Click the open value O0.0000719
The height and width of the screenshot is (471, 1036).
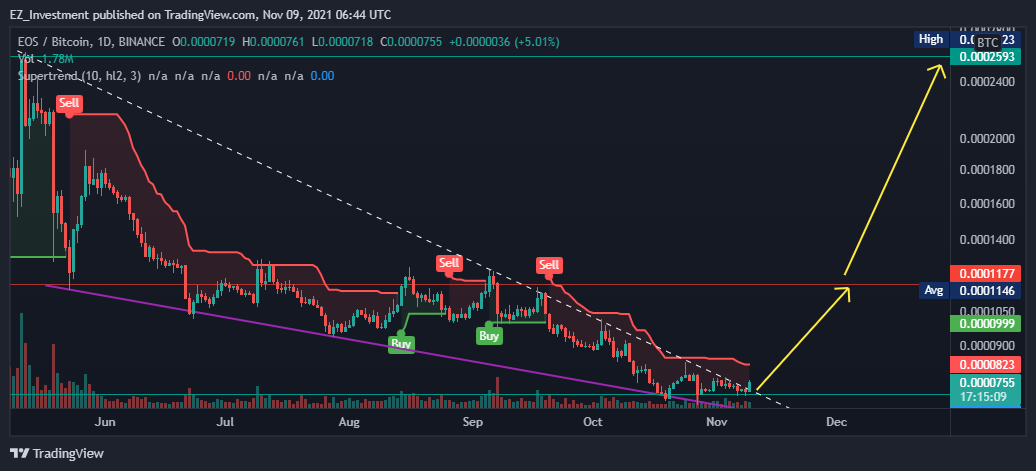[x=204, y=42]
